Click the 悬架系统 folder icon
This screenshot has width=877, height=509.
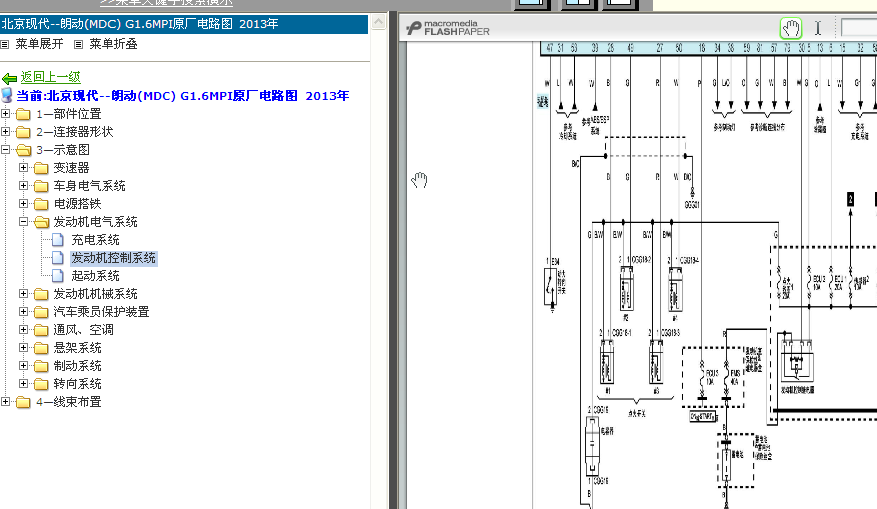pyautogui.click(x=41, y=348)
